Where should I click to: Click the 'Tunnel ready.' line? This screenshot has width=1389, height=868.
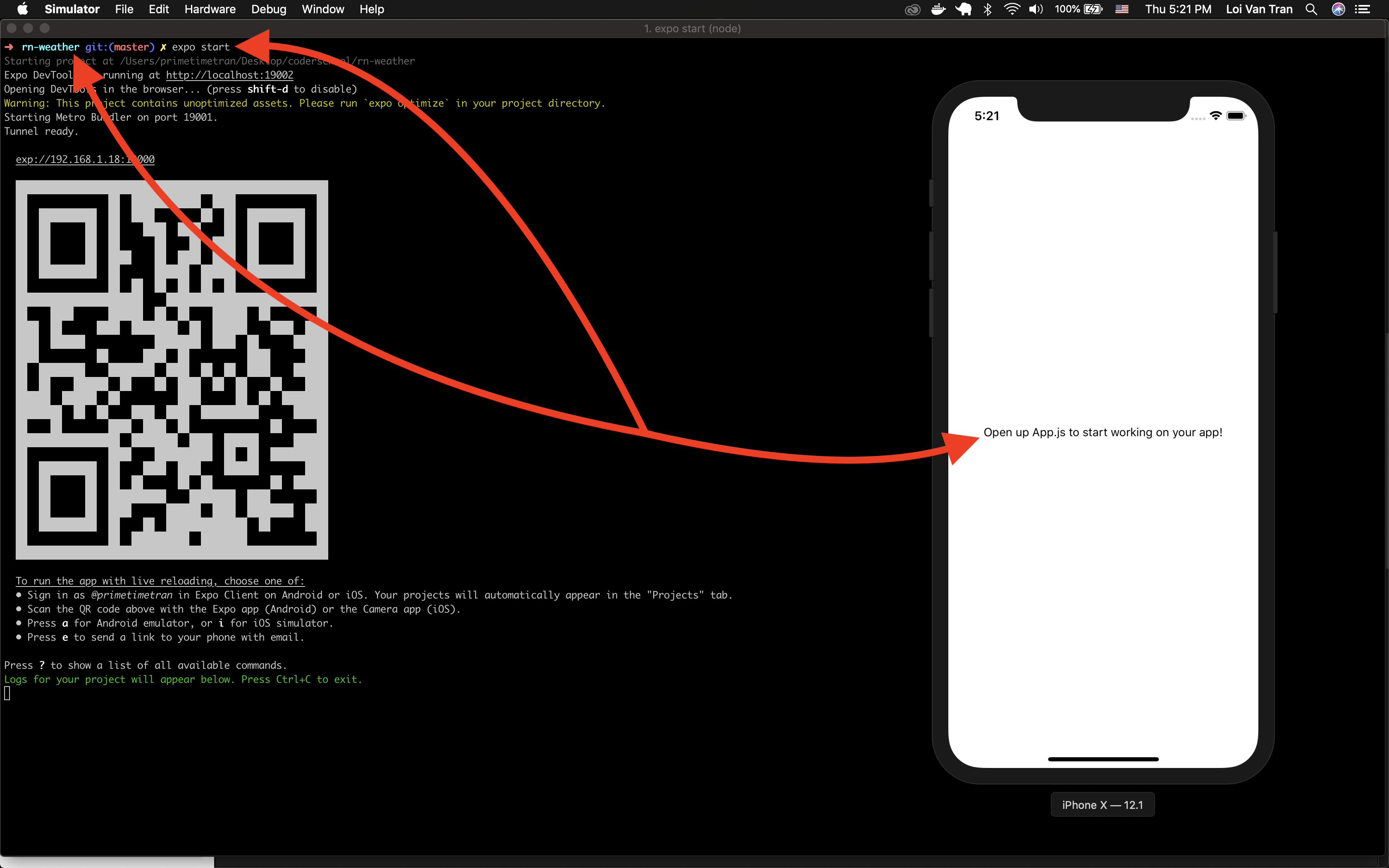pos(41,131)
